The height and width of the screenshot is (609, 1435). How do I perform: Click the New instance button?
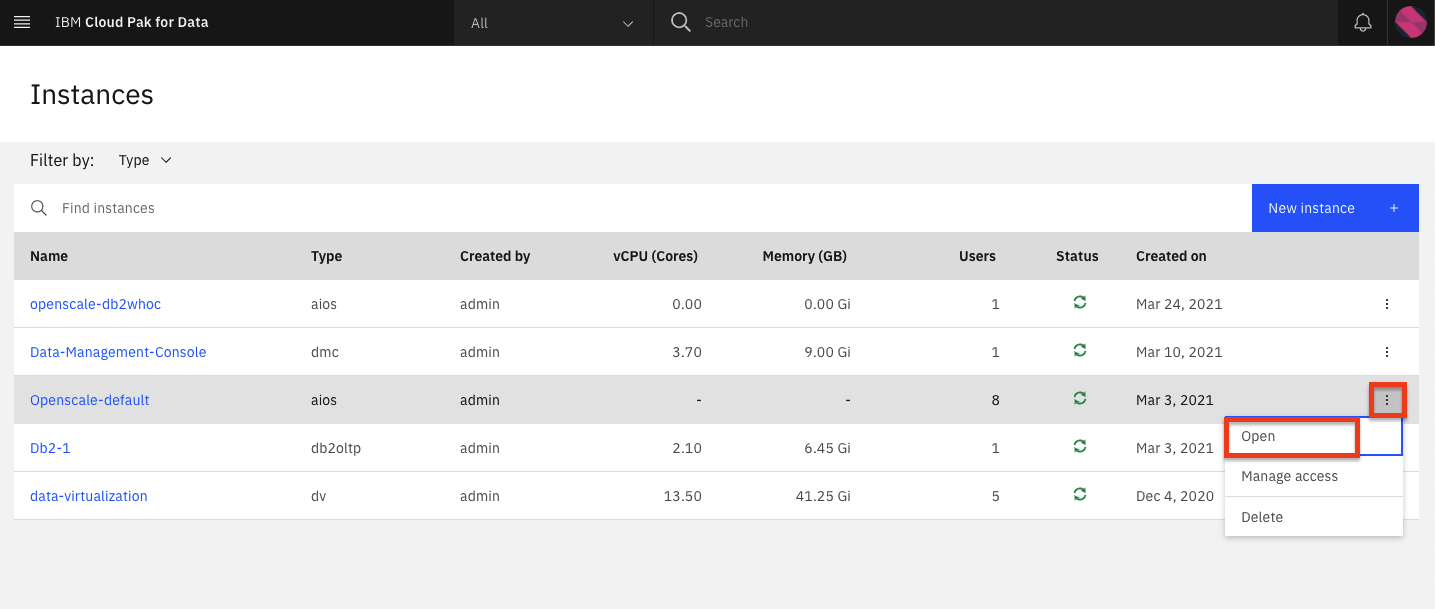pyautogui.click(x=1335, y=208)
